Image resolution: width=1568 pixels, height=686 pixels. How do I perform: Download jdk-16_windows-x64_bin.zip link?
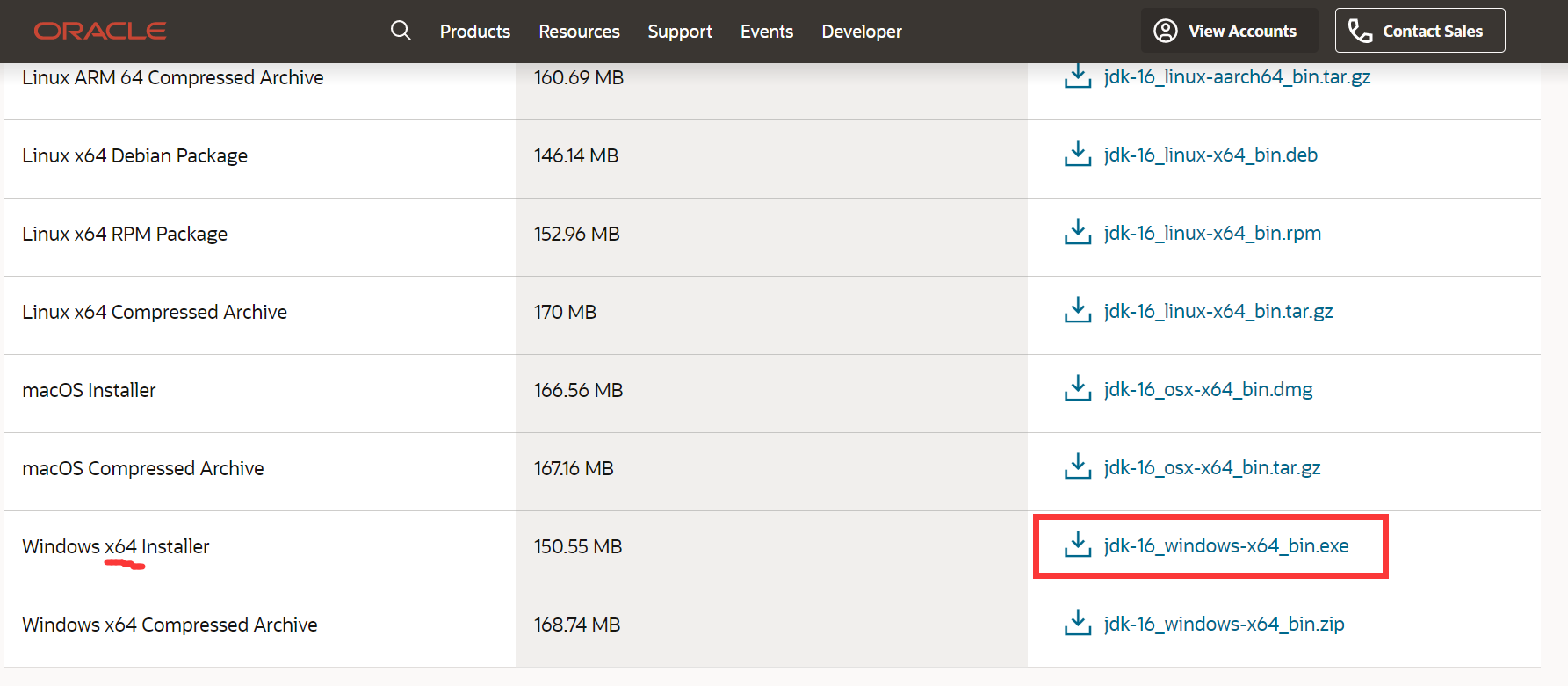click(x=1224, y=624)
